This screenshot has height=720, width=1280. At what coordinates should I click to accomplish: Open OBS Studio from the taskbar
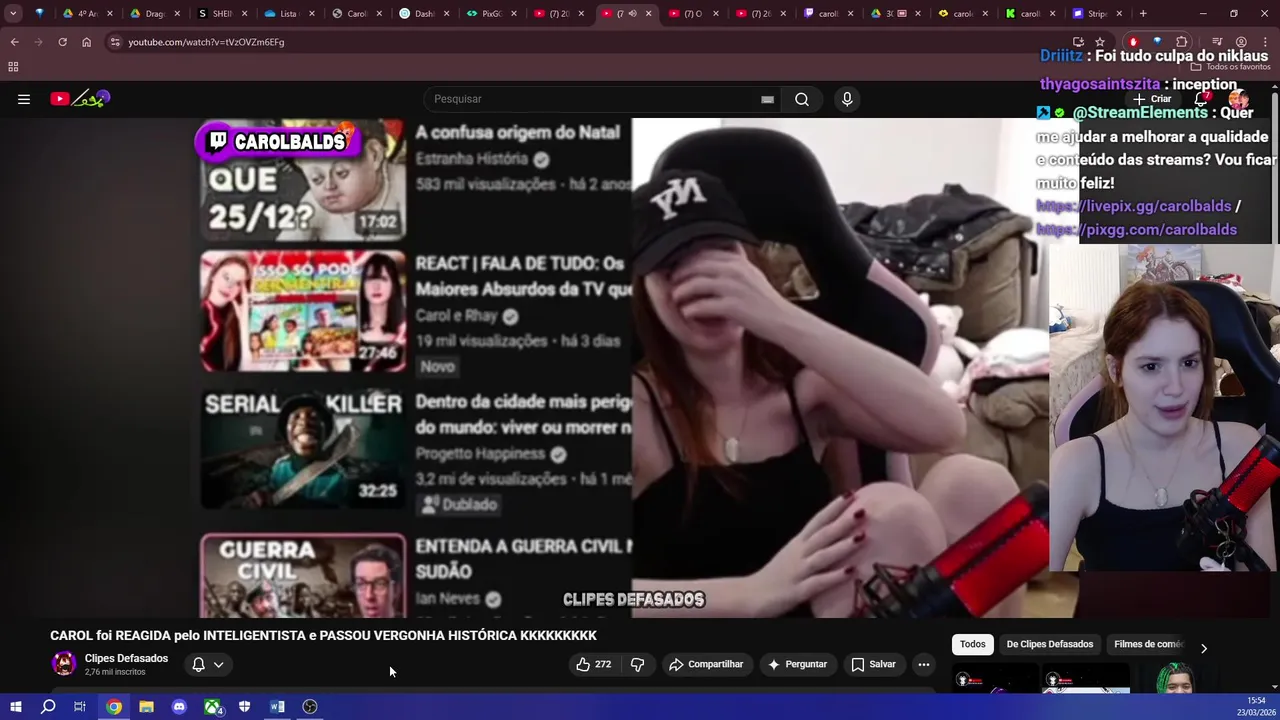310,707
